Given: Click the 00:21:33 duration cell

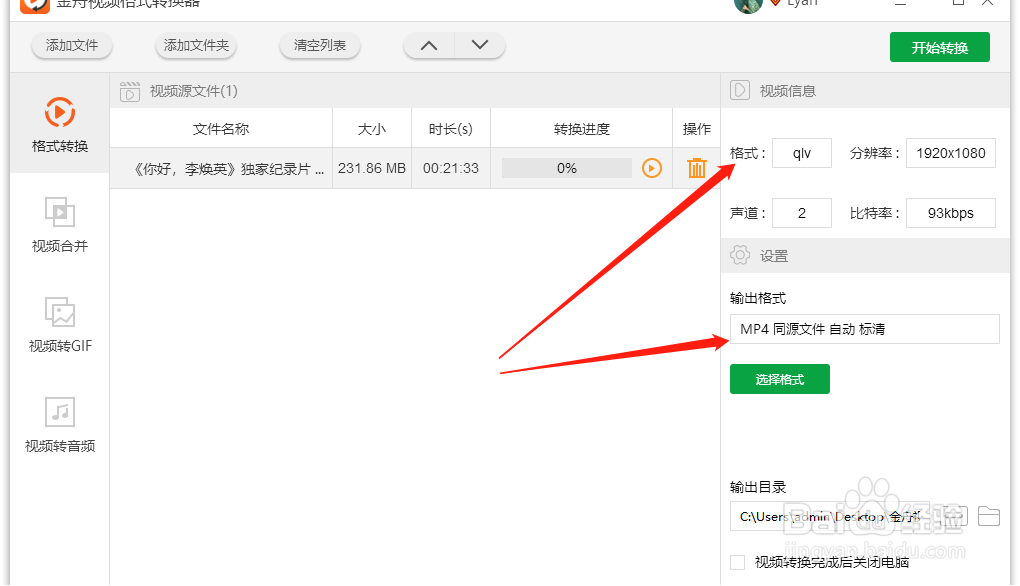Looking at the screenshot, I should pos(450,168).
